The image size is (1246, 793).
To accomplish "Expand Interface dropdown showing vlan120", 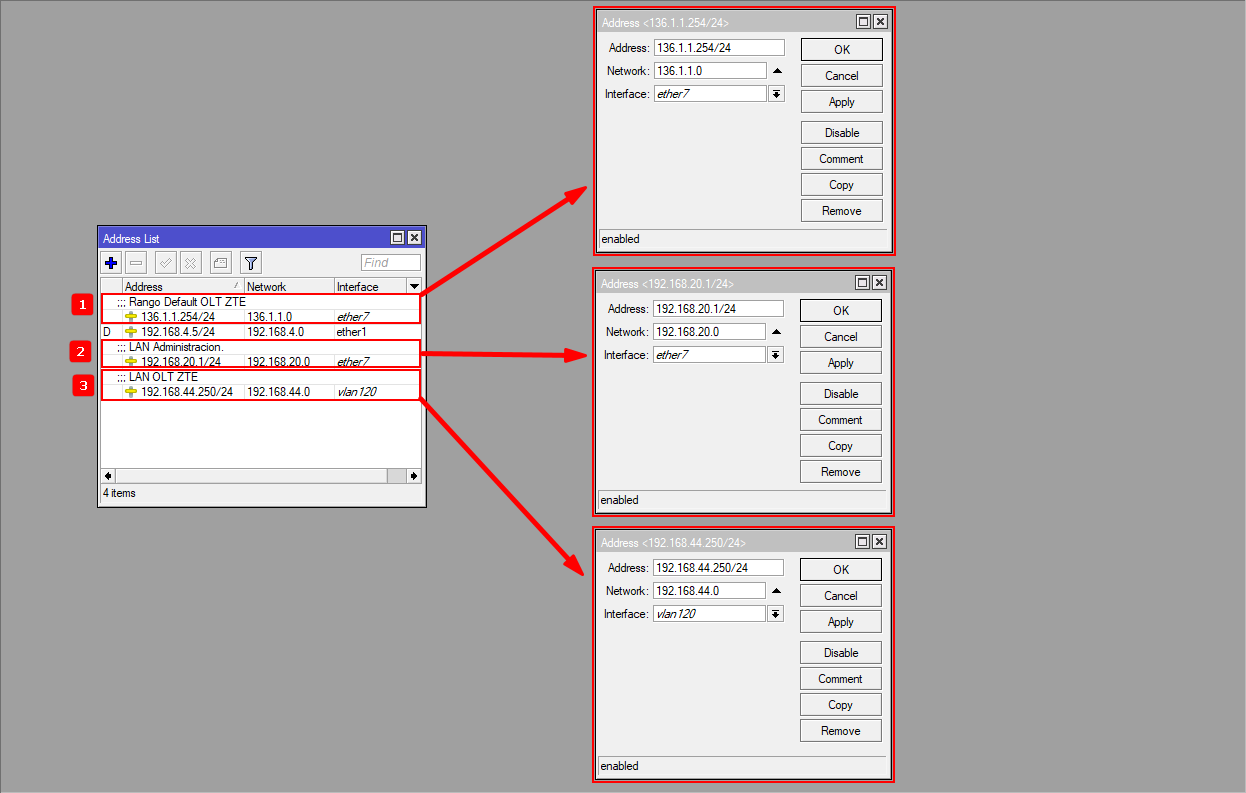I will click(x=775, y=614).
